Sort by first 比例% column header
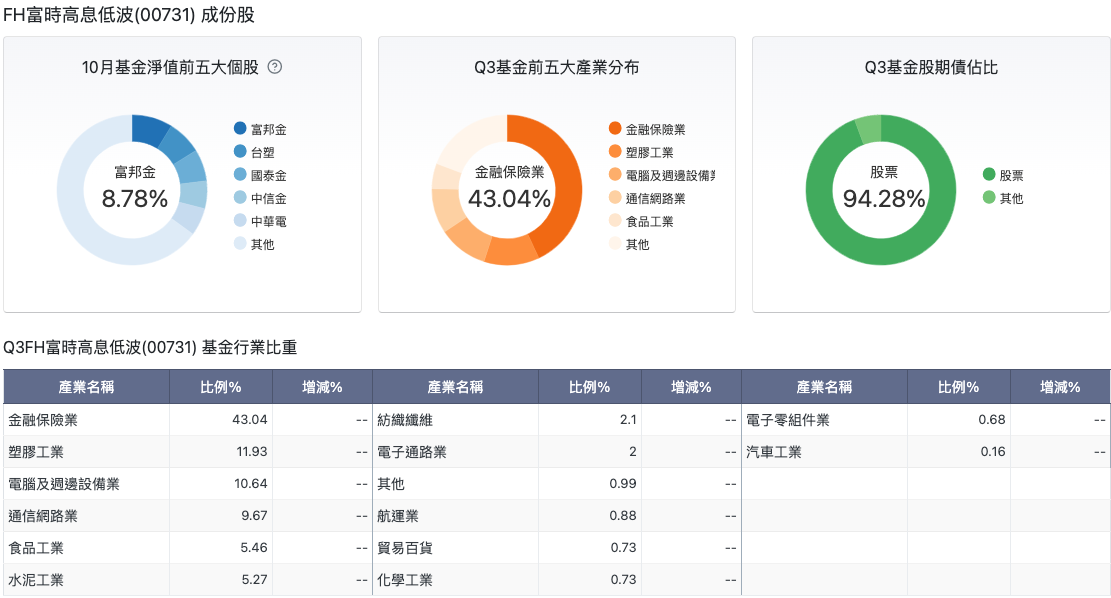 click(x=221, y=387)
